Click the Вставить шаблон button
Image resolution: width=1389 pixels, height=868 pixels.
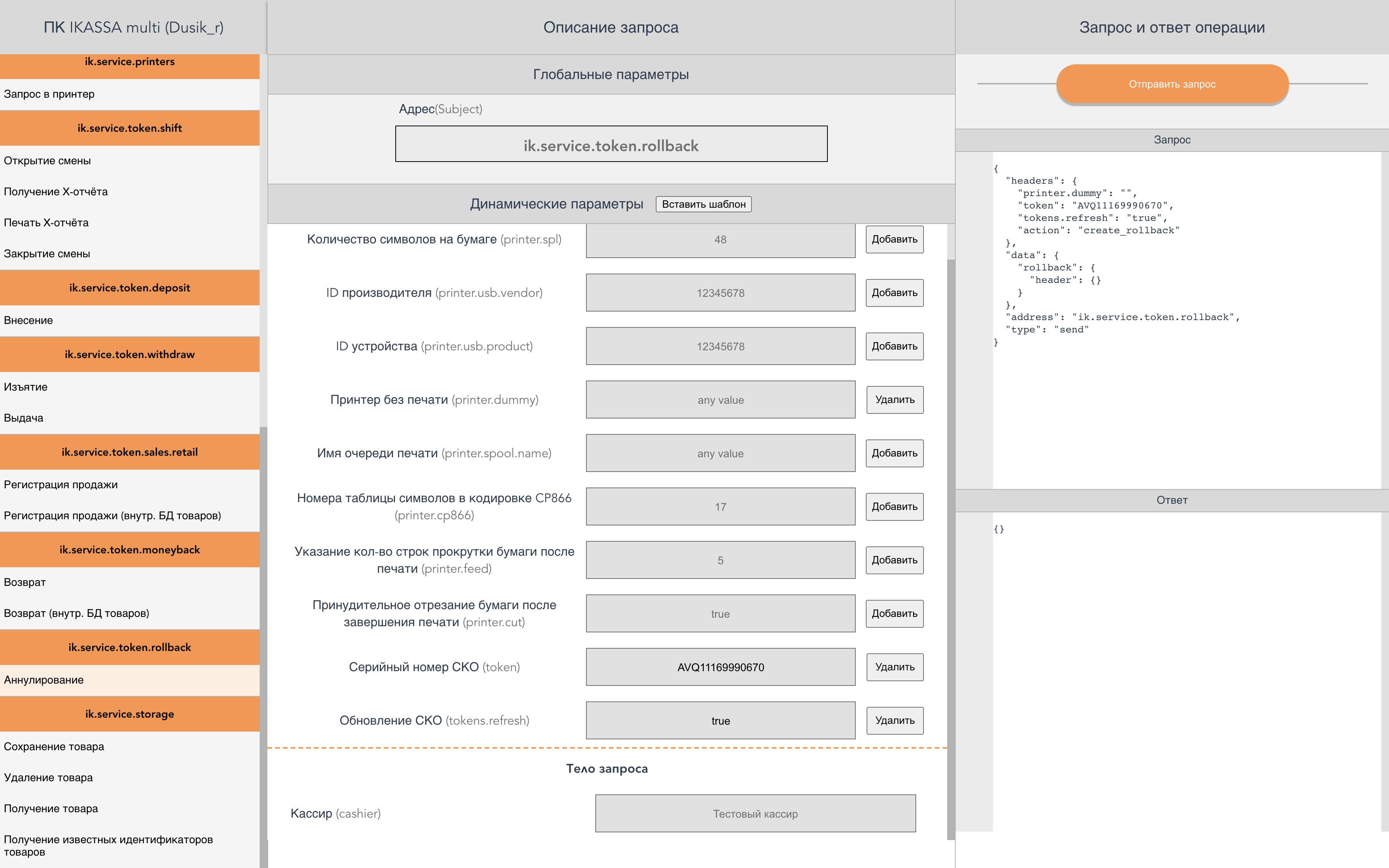point(703,204)
